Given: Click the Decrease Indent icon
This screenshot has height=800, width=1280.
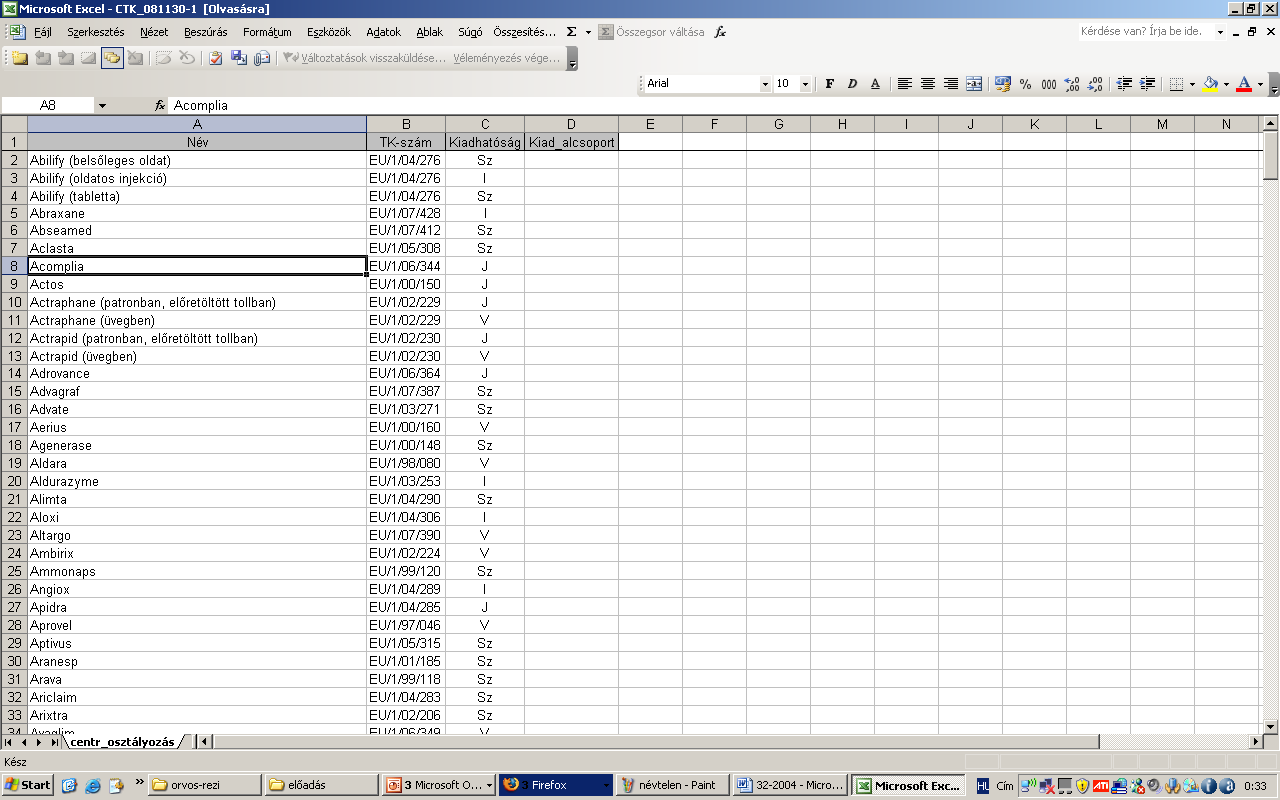Looking at the screenshot, I should tap(1124, 84).
